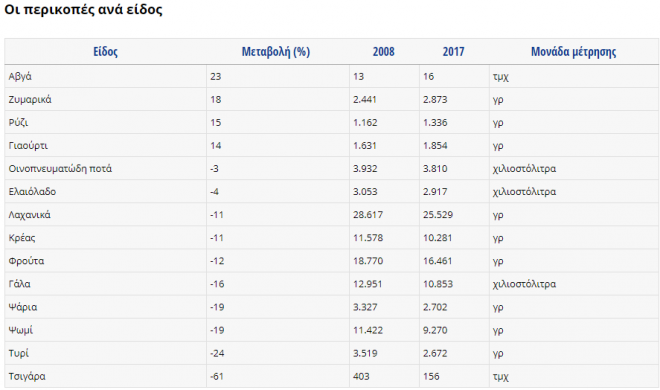Image resolution: width=660 pixels, height=390 pixels.
Task: Click the change value -61 for Τσιγάρα
Action: click(217, 376)
